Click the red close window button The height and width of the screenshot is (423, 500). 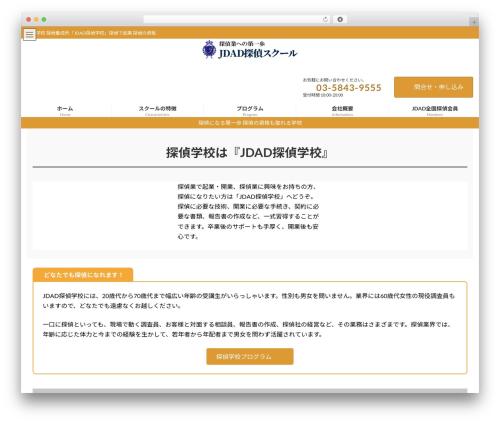(29, 20)
